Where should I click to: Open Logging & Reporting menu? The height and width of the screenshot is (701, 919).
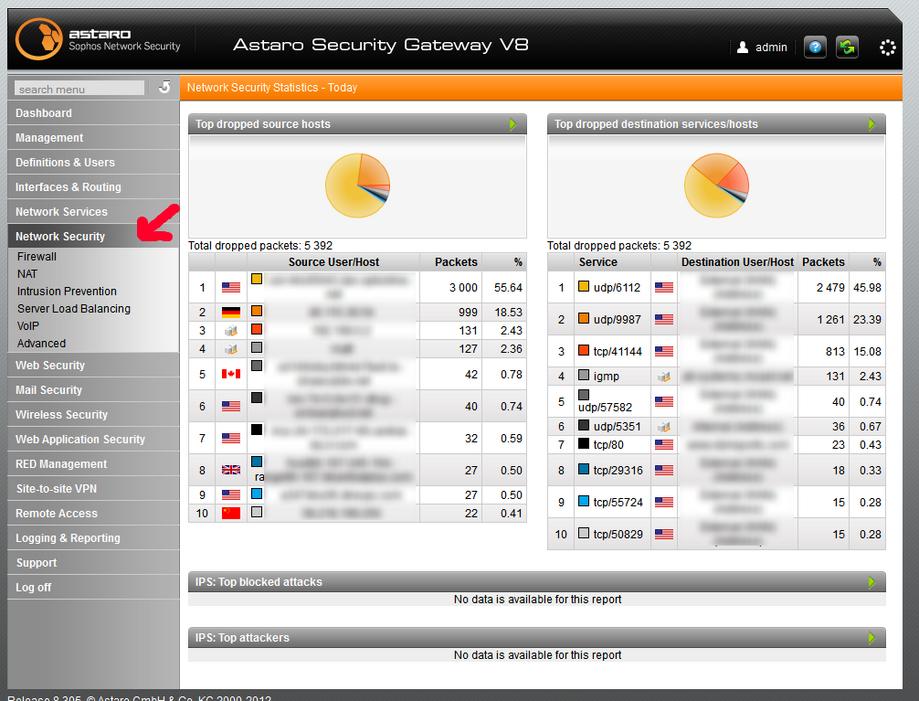pyautogui.click(x=93, y=537)
